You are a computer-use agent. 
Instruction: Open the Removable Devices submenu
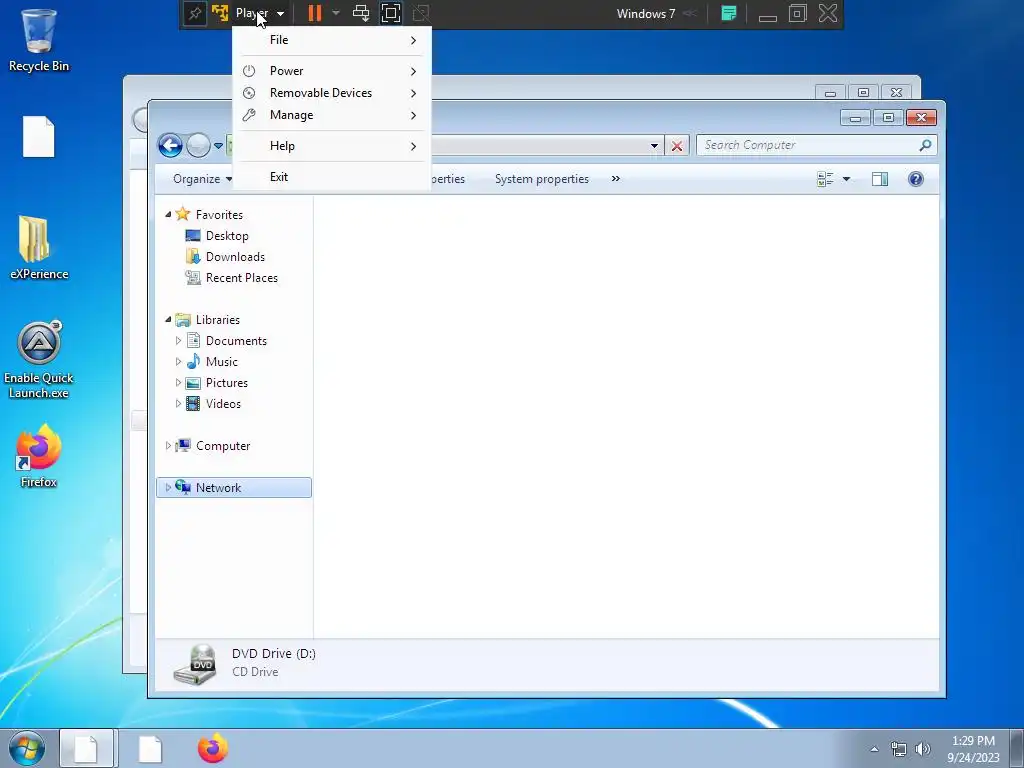coord(332,93)
